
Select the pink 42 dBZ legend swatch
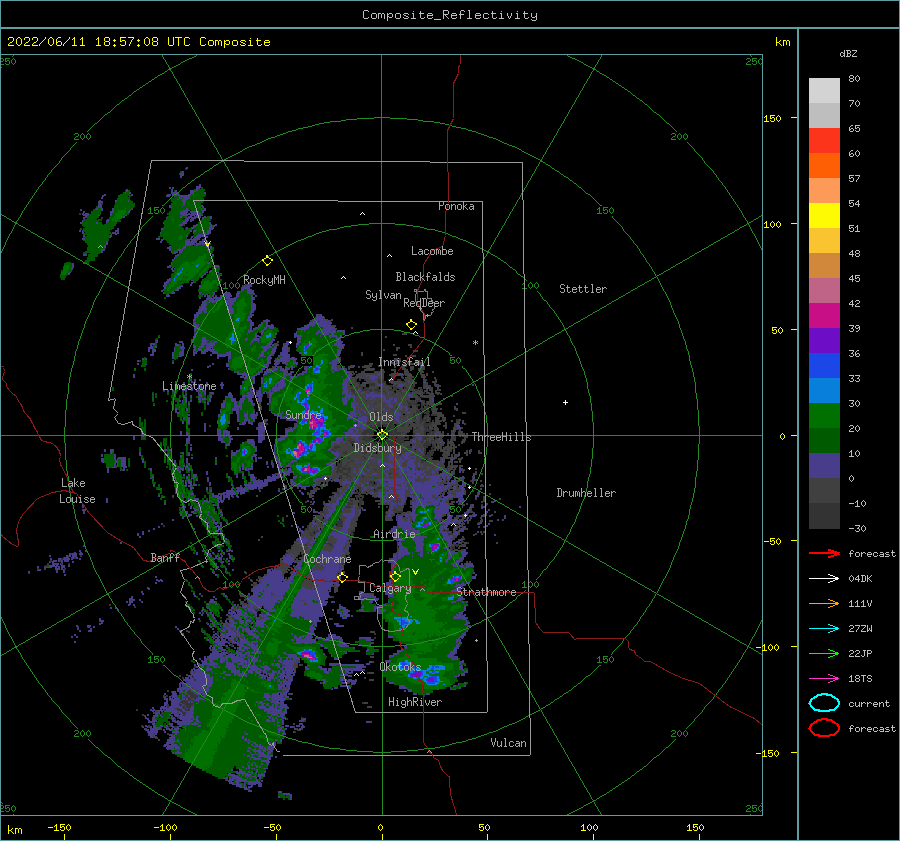(824, 290)
